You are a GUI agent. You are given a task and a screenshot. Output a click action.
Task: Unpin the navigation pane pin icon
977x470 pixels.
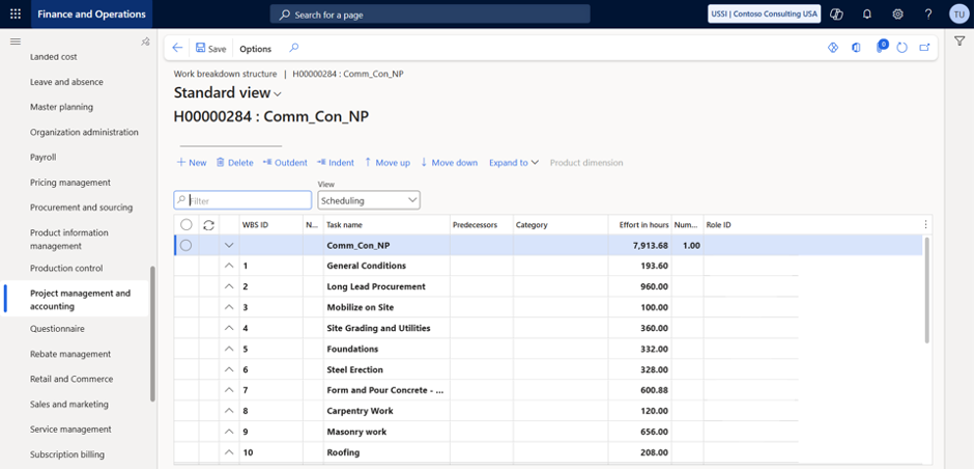pyautogui.click(x=145, y=42)
